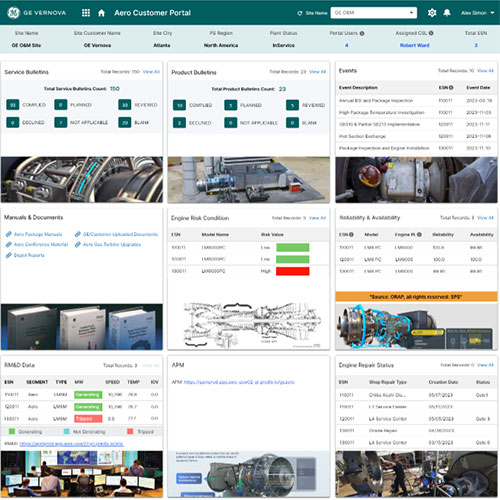Click Service Bulletins REVIEWED count badge

tap(125, 105)
